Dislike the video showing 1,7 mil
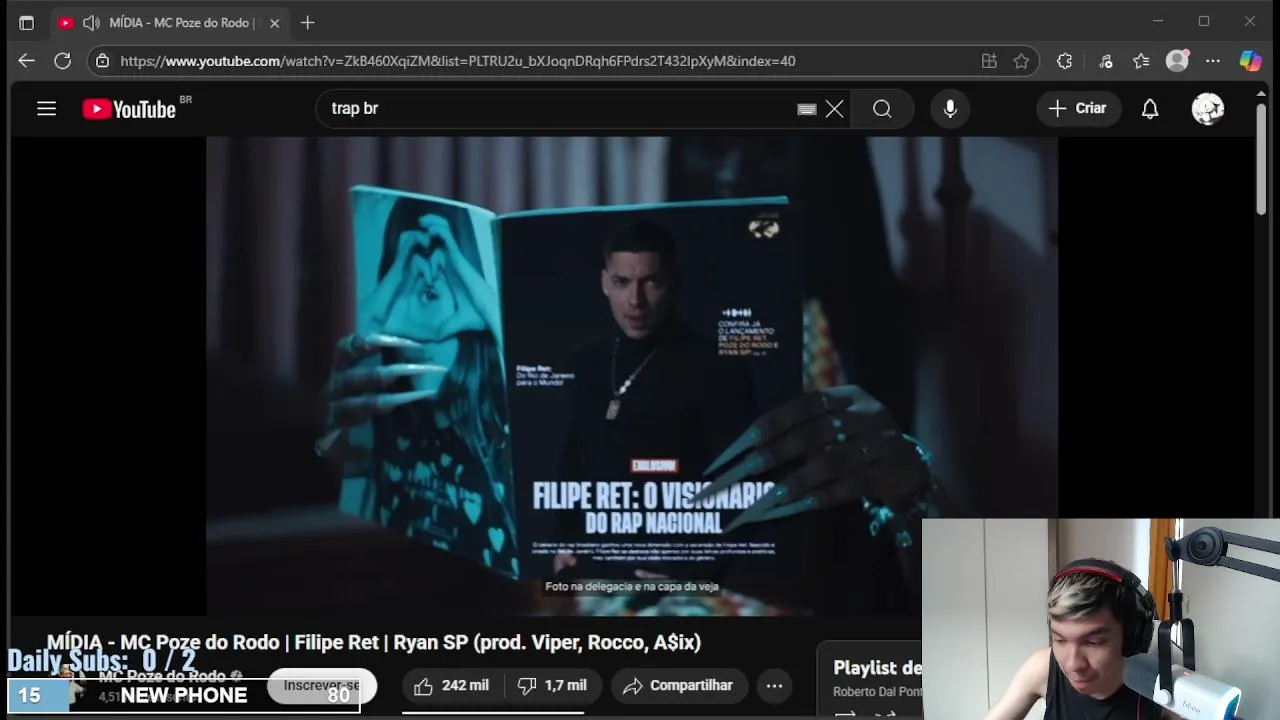 553,685
